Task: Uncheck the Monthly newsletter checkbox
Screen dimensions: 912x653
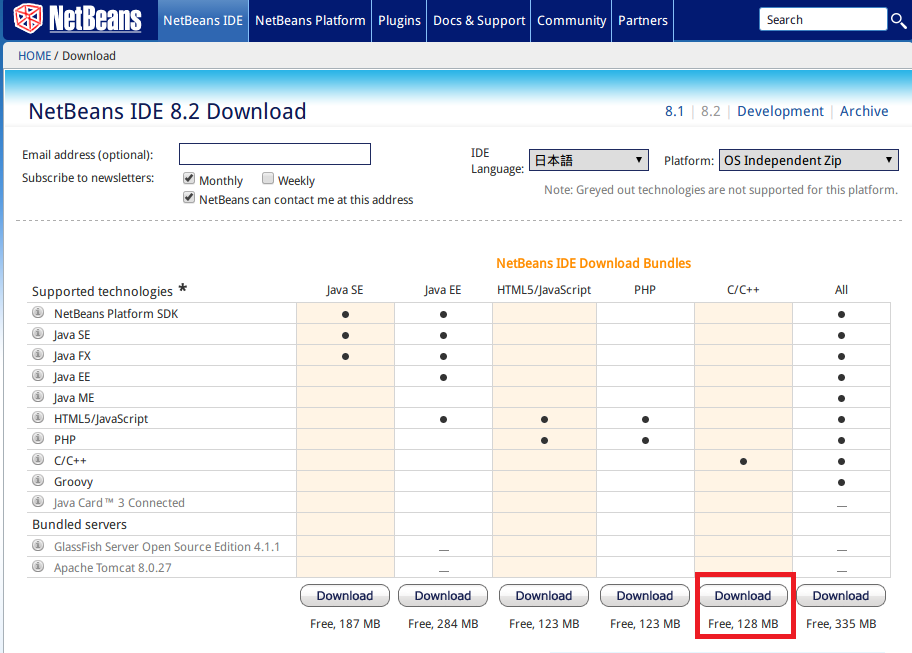Action: pyautogui.click(x=188, y=179)
